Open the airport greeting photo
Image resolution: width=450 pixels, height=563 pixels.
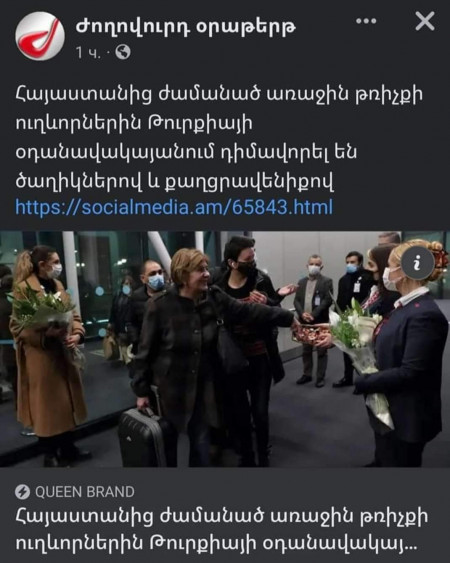[x=225, y=349]
